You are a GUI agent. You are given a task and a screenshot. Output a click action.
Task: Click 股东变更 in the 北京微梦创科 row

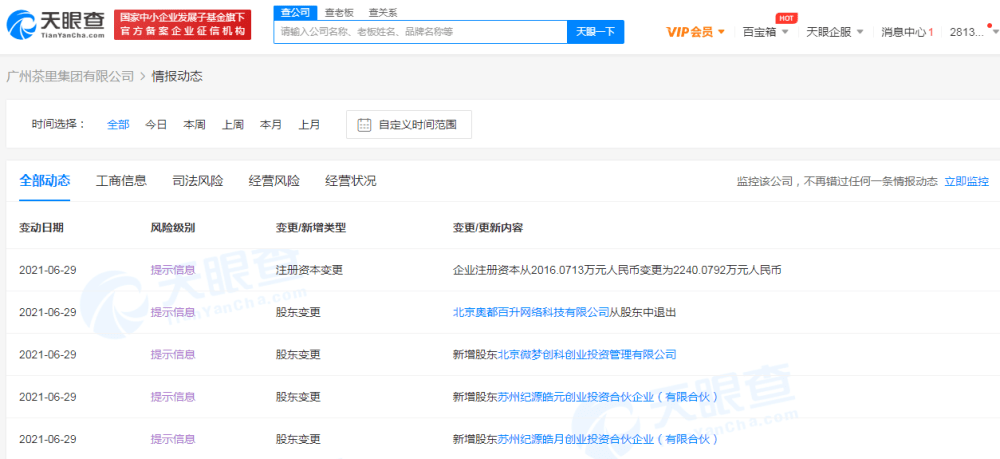(x=298, y=354)
